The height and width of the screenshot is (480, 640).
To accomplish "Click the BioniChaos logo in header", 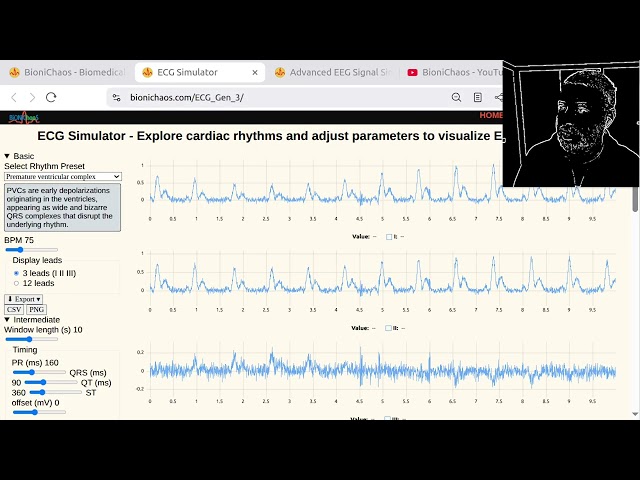I will (x=24, y=118).
